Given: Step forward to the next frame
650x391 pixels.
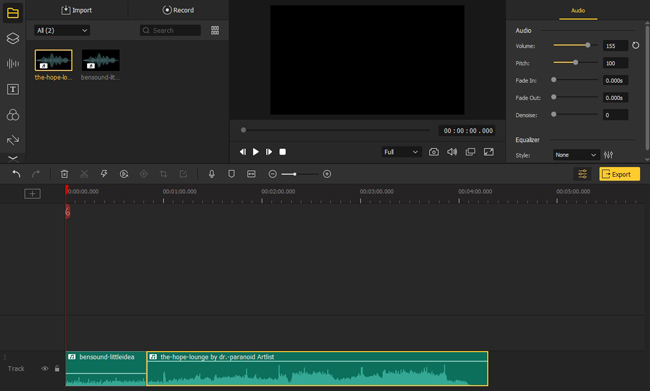Looking at the screenshot, I should 269,152.
